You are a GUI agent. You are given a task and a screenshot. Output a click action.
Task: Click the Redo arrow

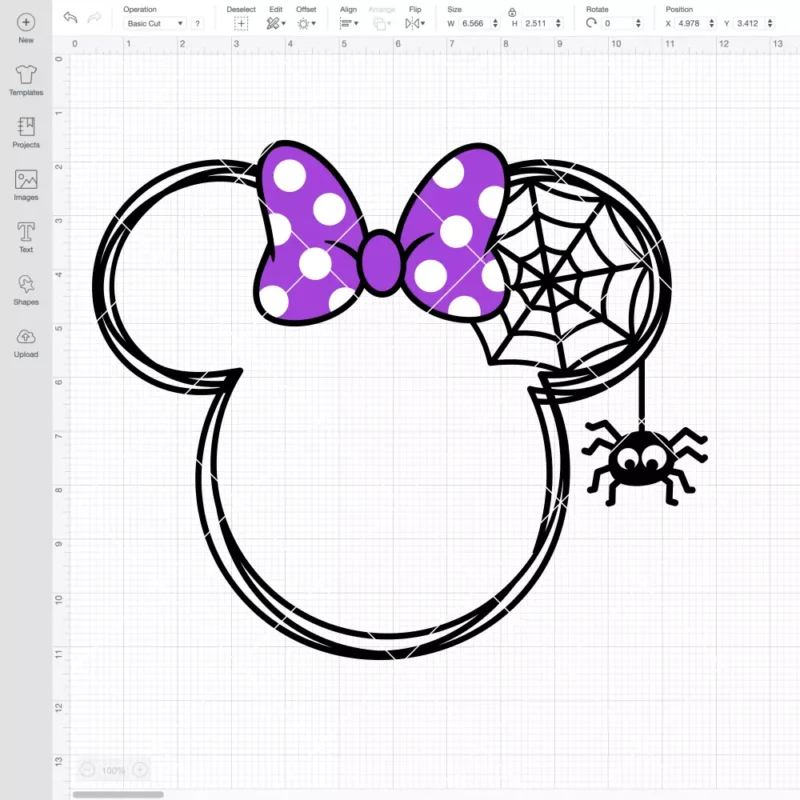tap(94, 18)
